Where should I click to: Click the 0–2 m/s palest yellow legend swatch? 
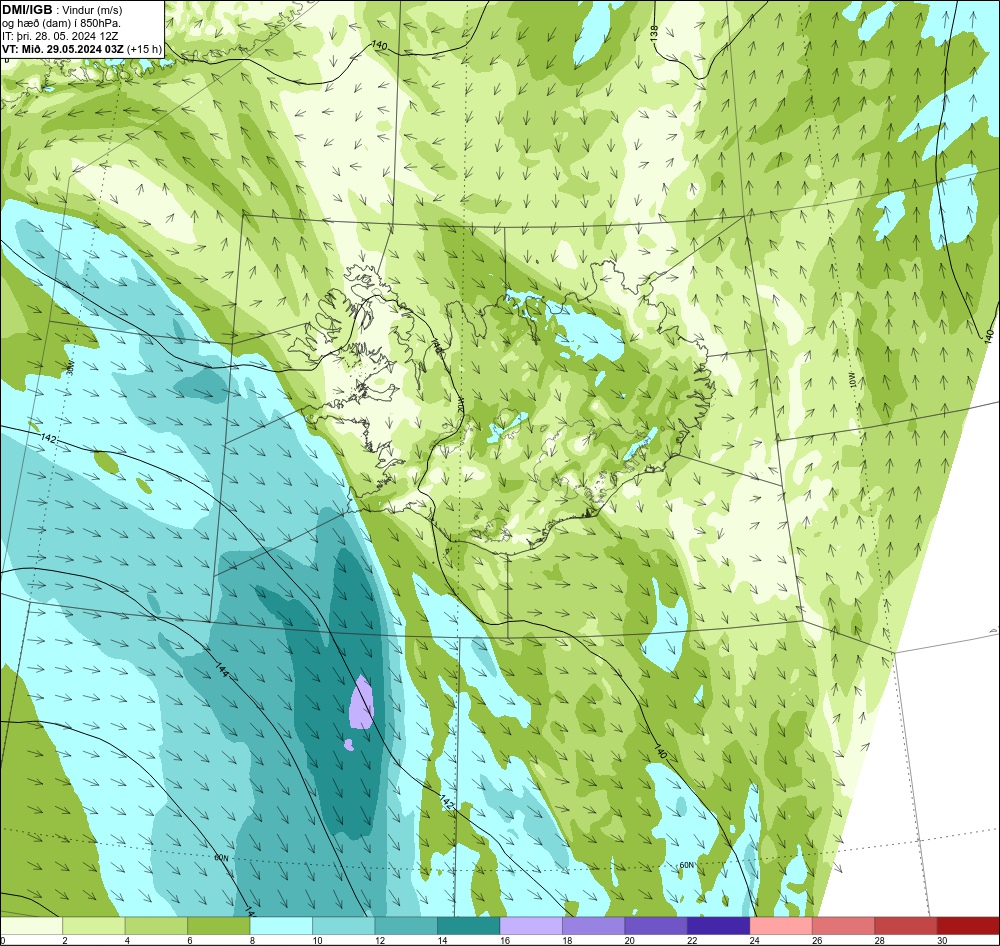click(x=31, y=926)
